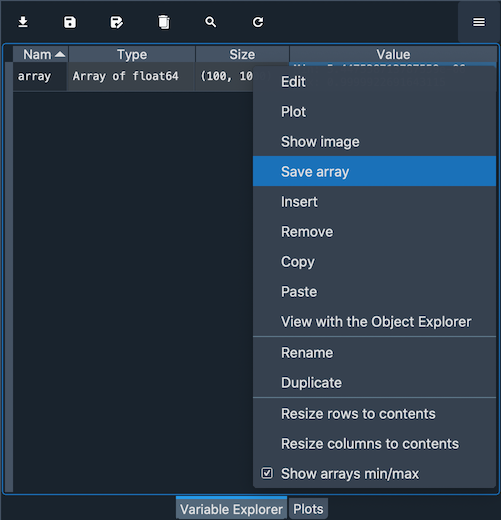
Task: Select Save array menu entry
Action: (374, 171)
